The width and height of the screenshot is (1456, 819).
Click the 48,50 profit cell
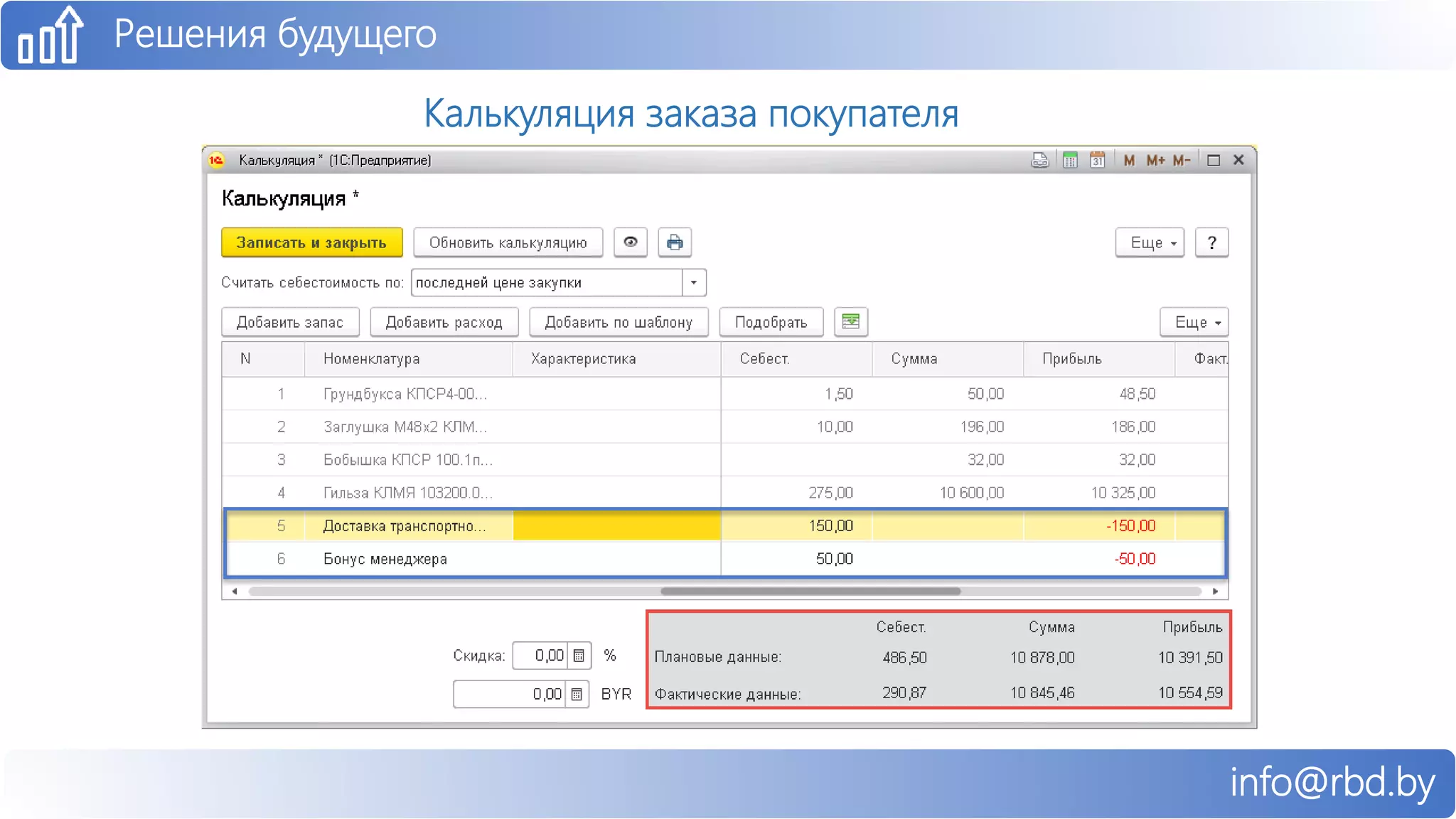(x=1099, y=394)
